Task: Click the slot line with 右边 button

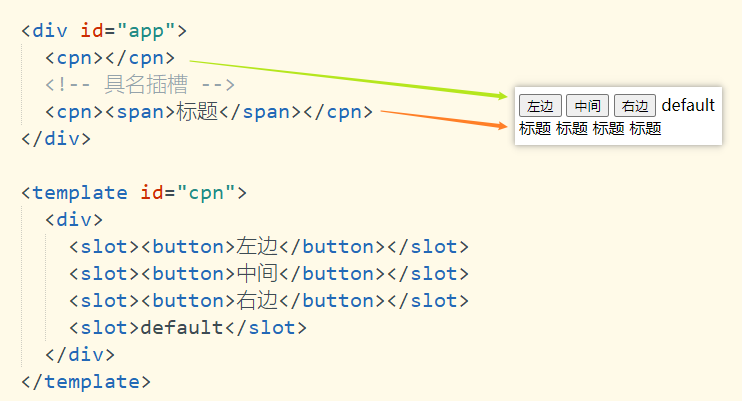Action: coord(269,301)
